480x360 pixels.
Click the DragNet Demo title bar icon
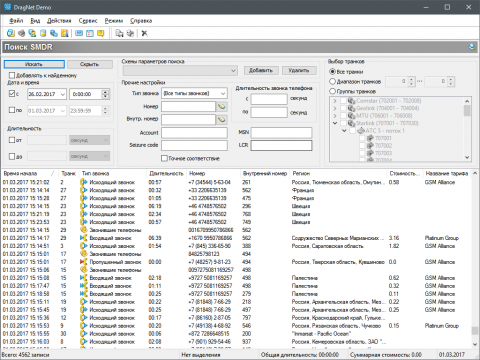pos(7,7)
